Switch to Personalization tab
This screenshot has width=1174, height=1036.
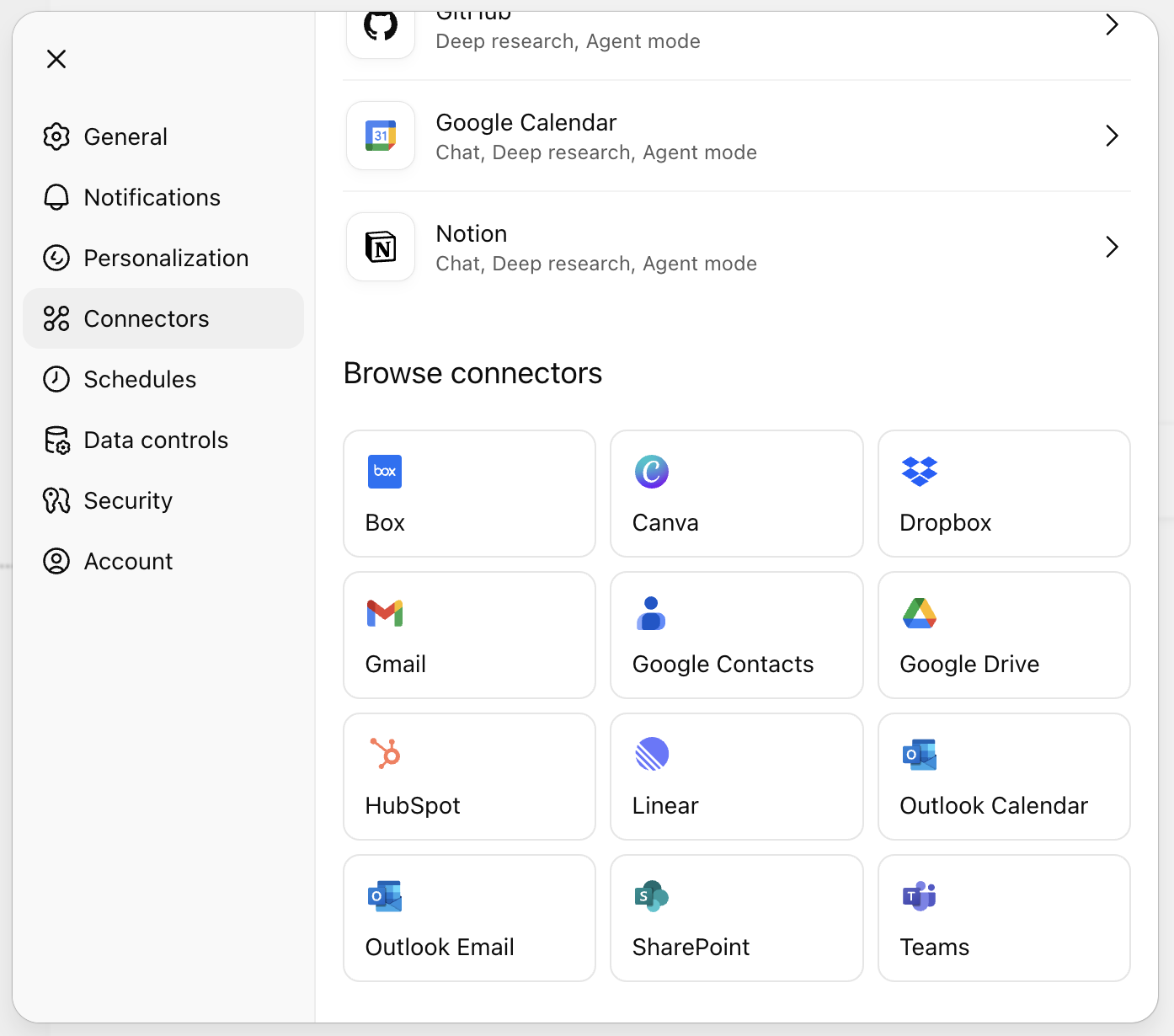(x=163, y=258)
